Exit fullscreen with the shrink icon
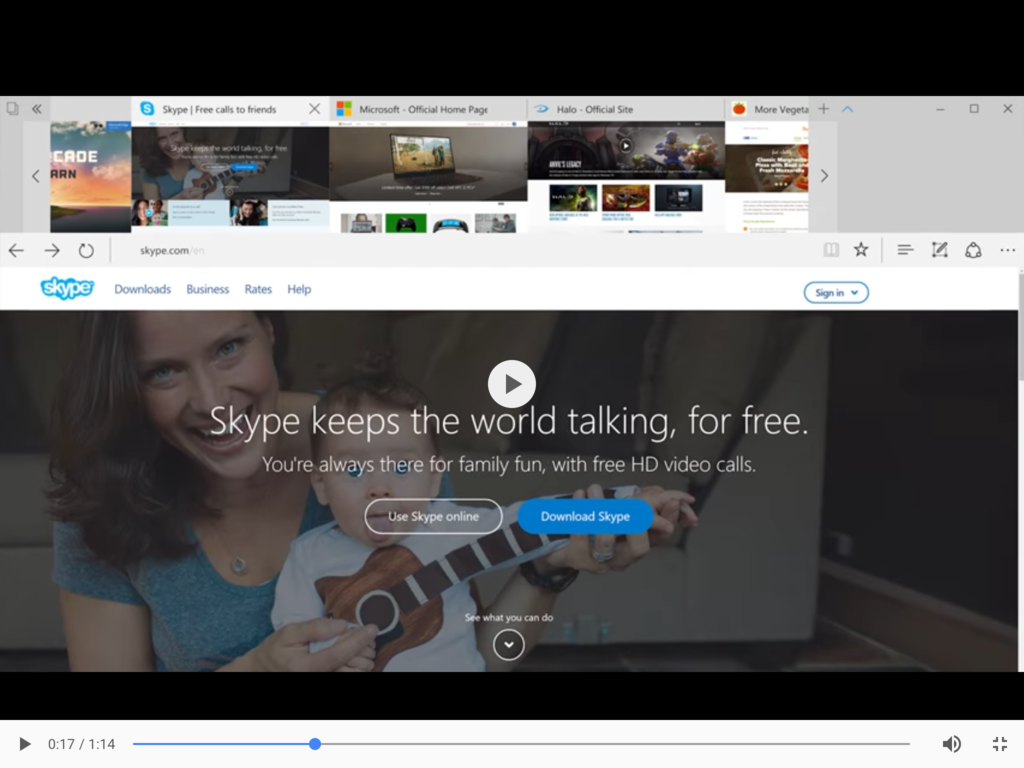1024x768 pixels. pos(1000,744)
